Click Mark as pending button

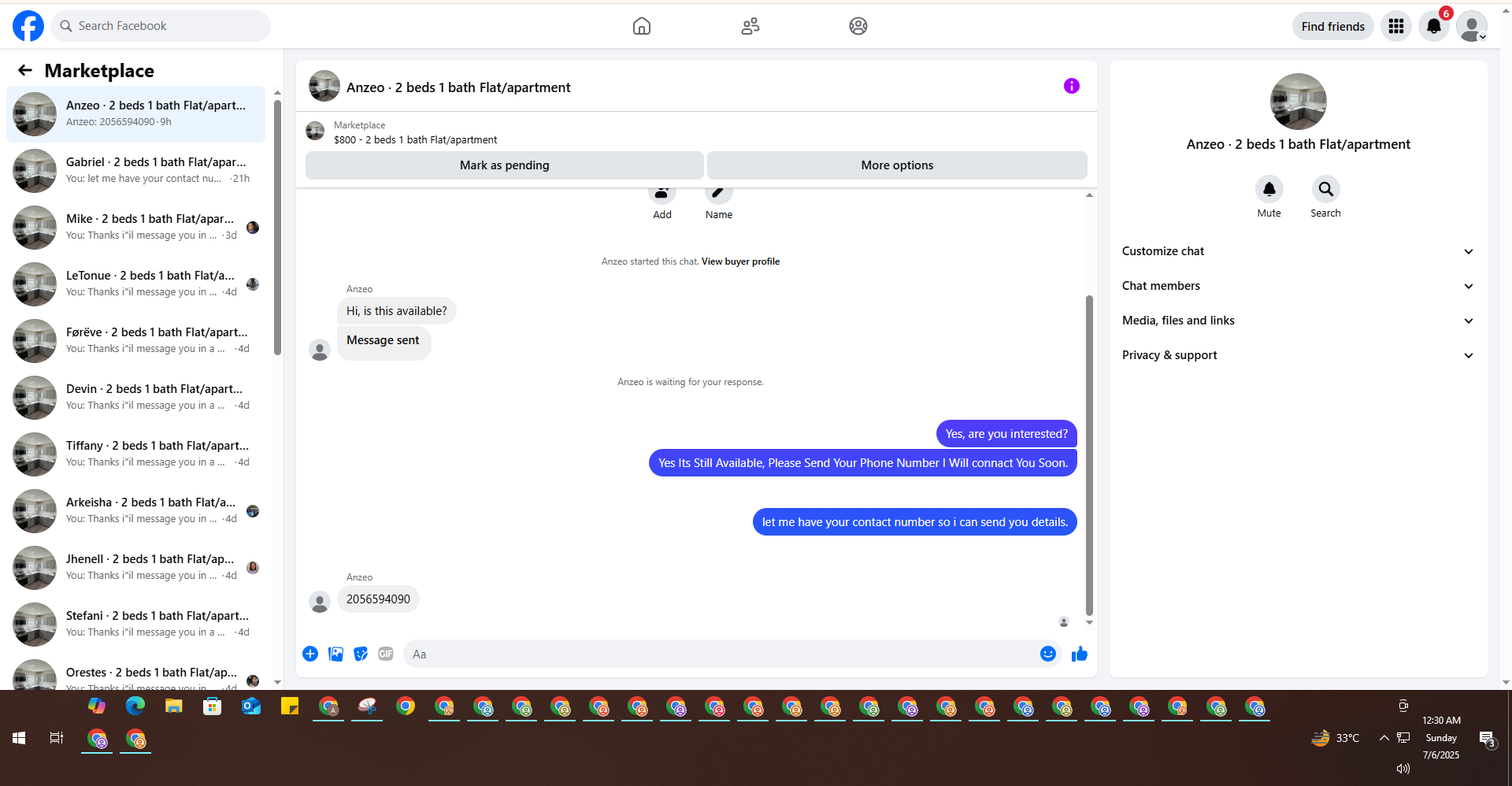click(504, 165)
